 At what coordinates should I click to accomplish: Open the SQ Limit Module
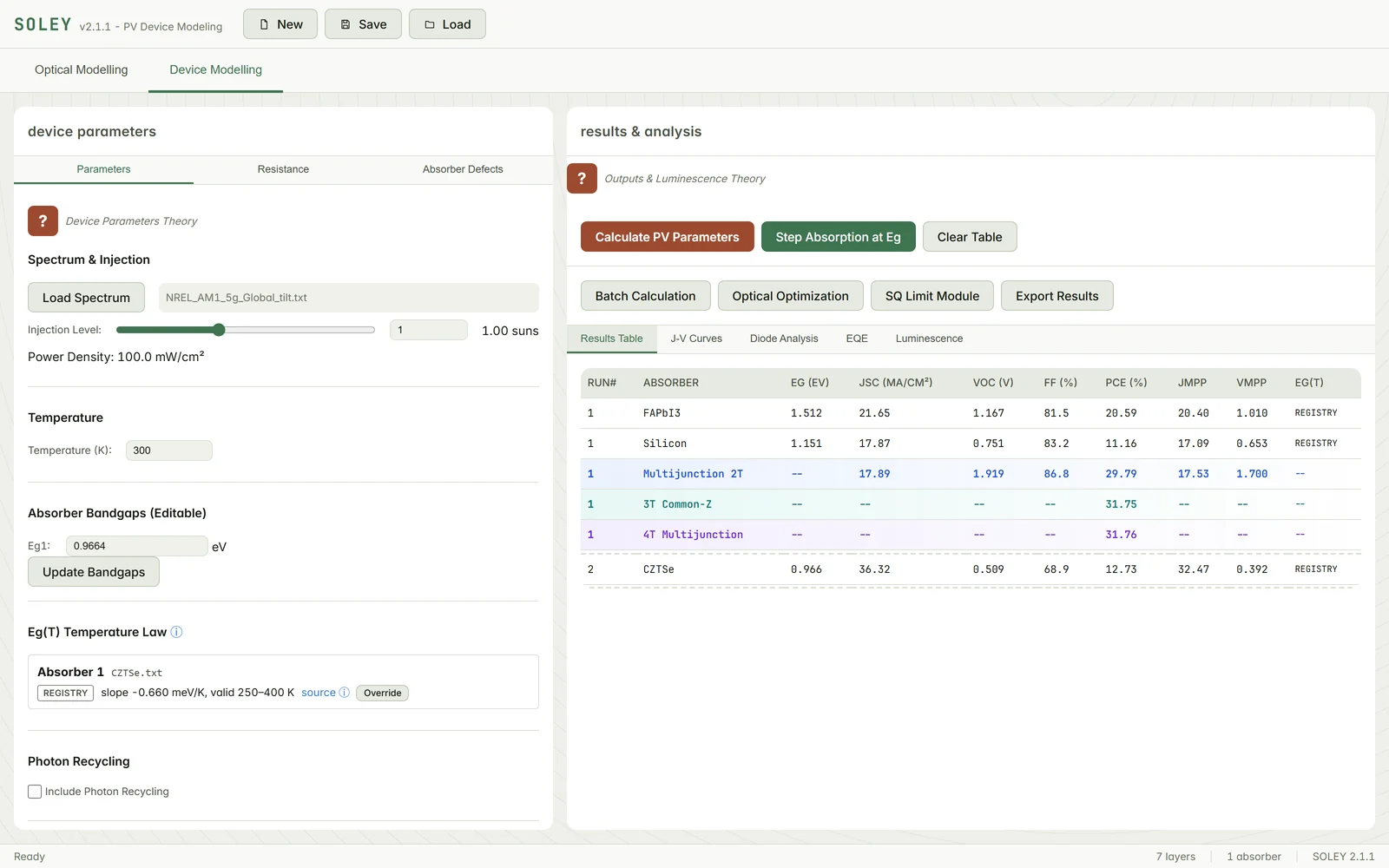pos(932,296)
